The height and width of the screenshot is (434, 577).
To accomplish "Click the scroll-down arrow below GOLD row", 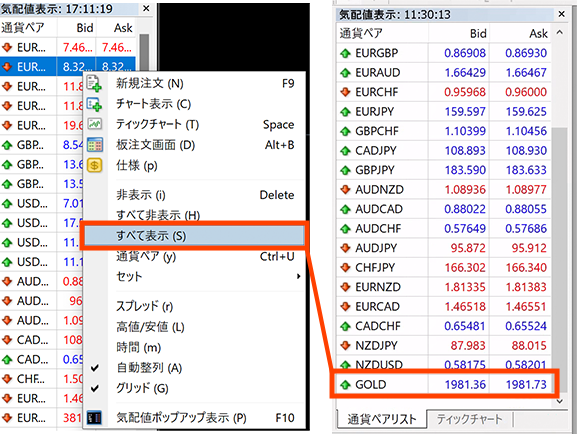I will coord(560,401).
